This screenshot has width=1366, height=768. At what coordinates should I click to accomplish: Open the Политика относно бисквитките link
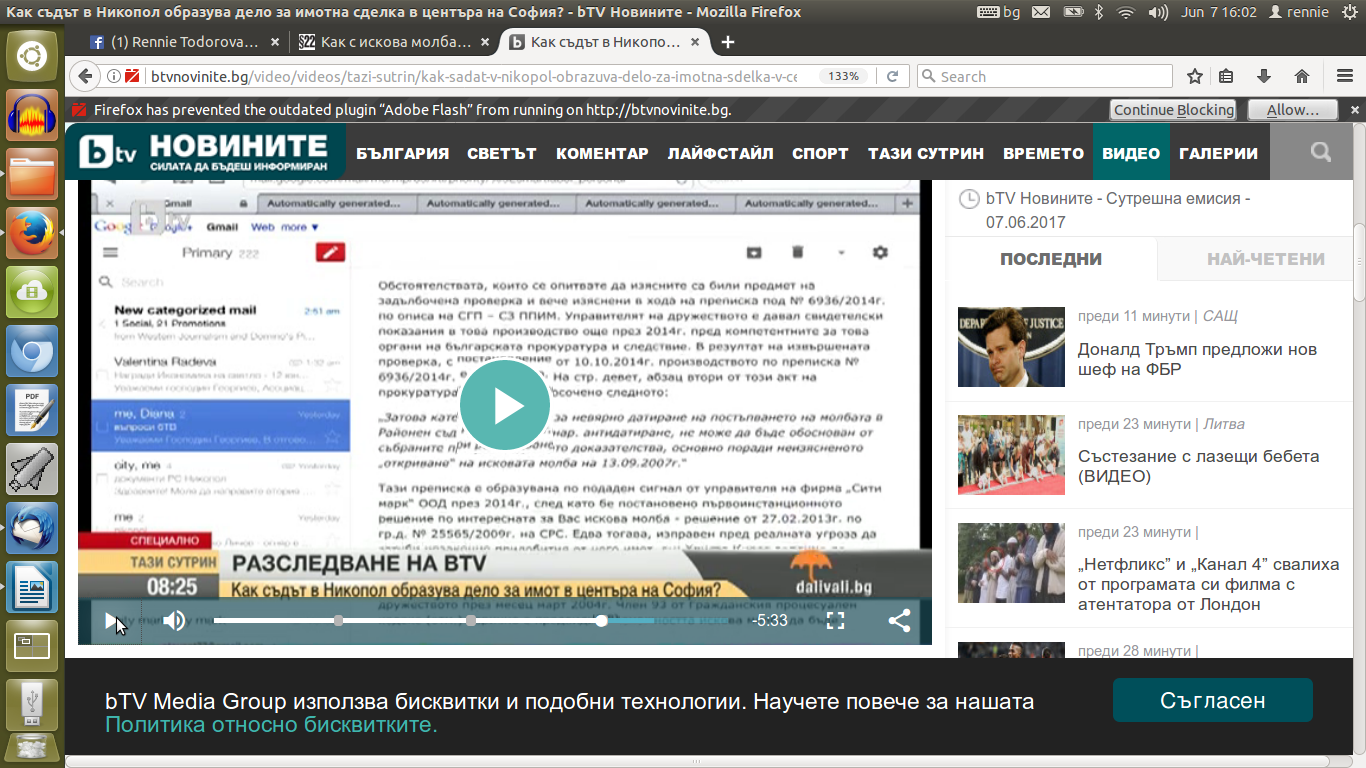pyautogui.click(x=272, y=725)
